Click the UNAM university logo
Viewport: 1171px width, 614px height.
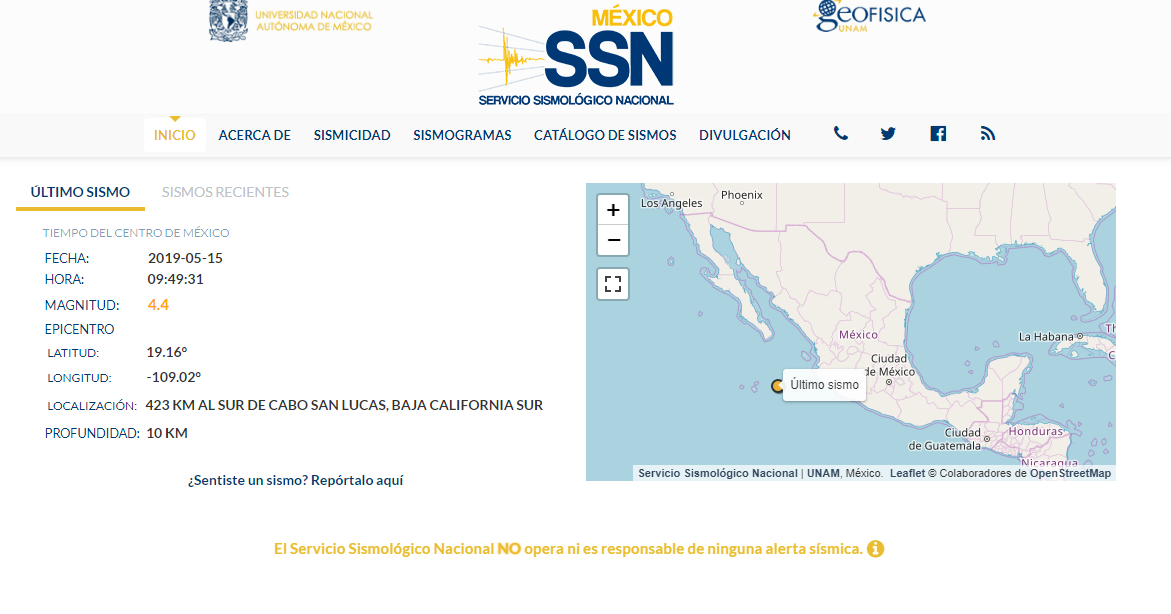(x=291, y=21)
